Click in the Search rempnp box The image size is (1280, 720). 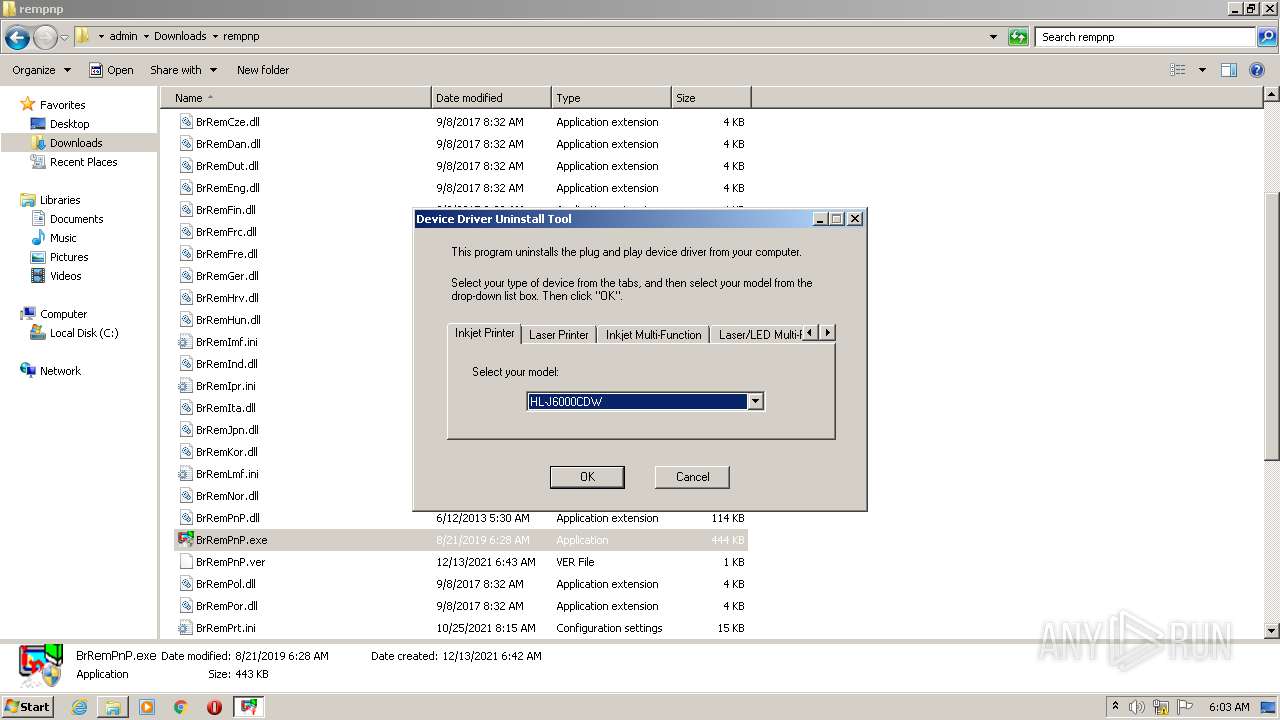pos(1146,37)
